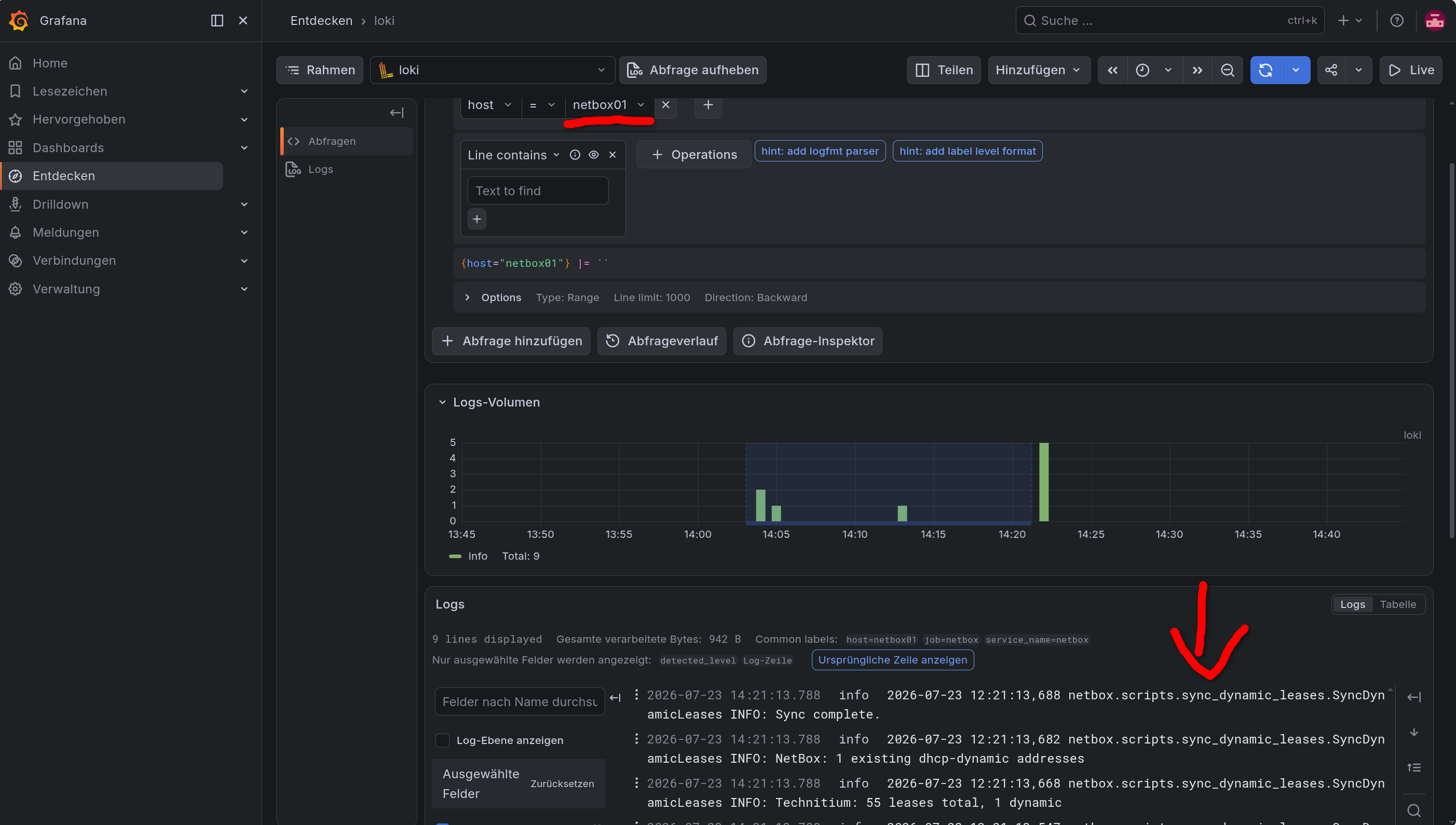This screenshot has height=825, width=1456.
Task: Open the equals operator dropdown
Action: [x=542, y=105]
